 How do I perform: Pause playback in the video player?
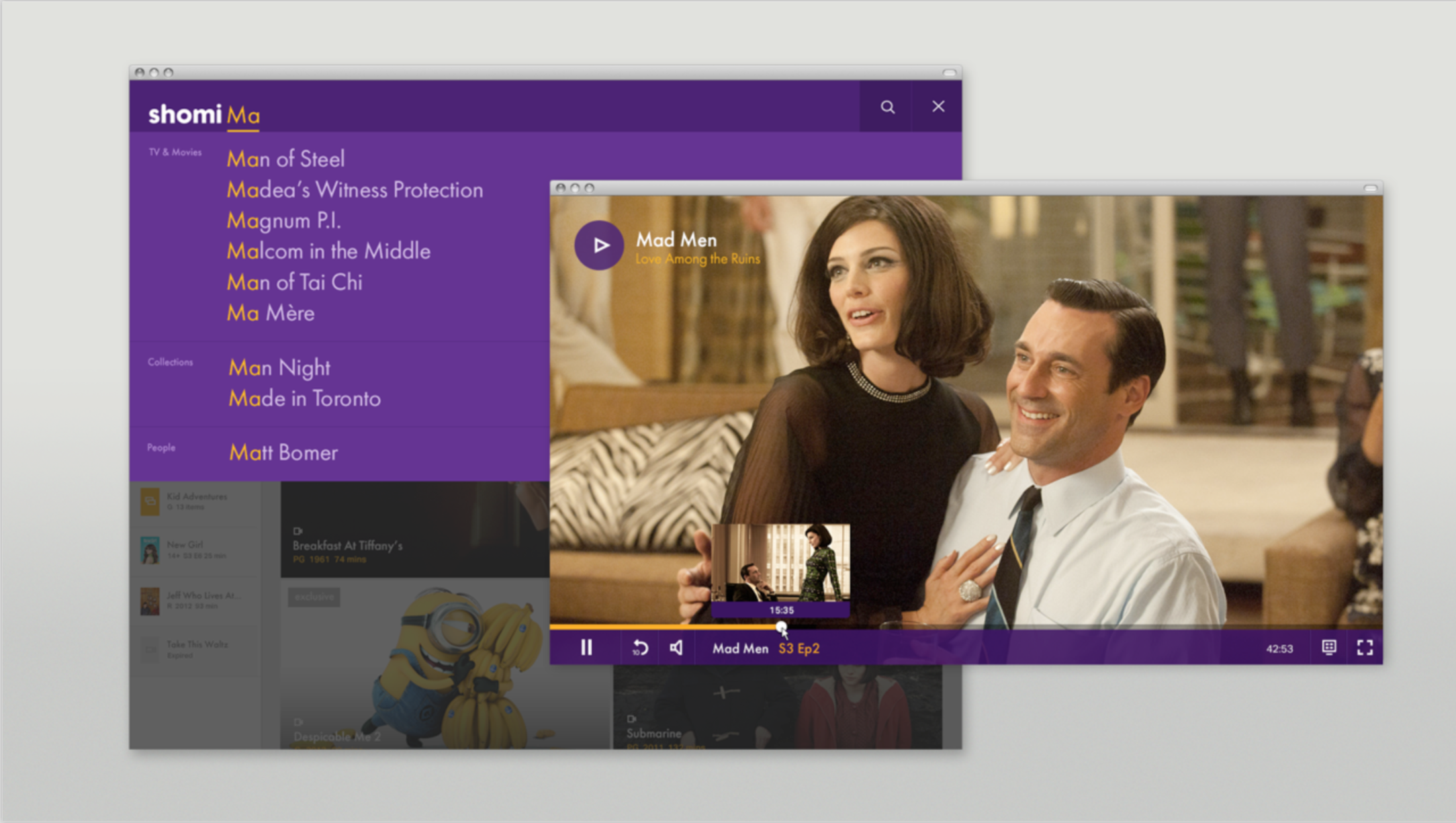(586, 648)
